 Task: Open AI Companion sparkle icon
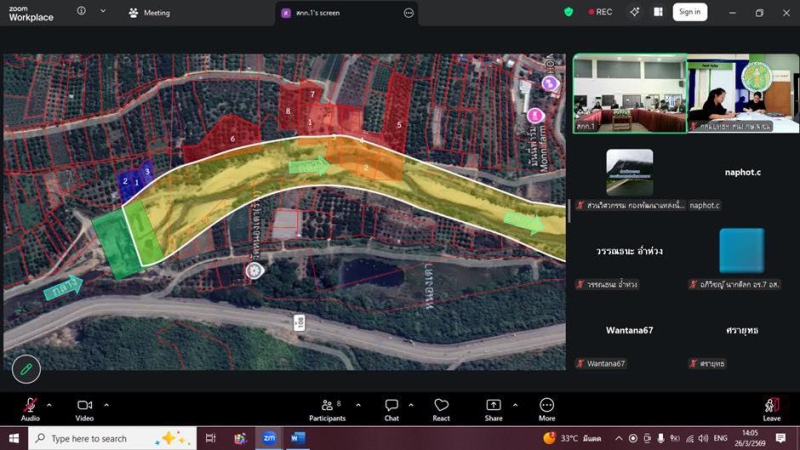pyautogui.click(x=634, y=12)
